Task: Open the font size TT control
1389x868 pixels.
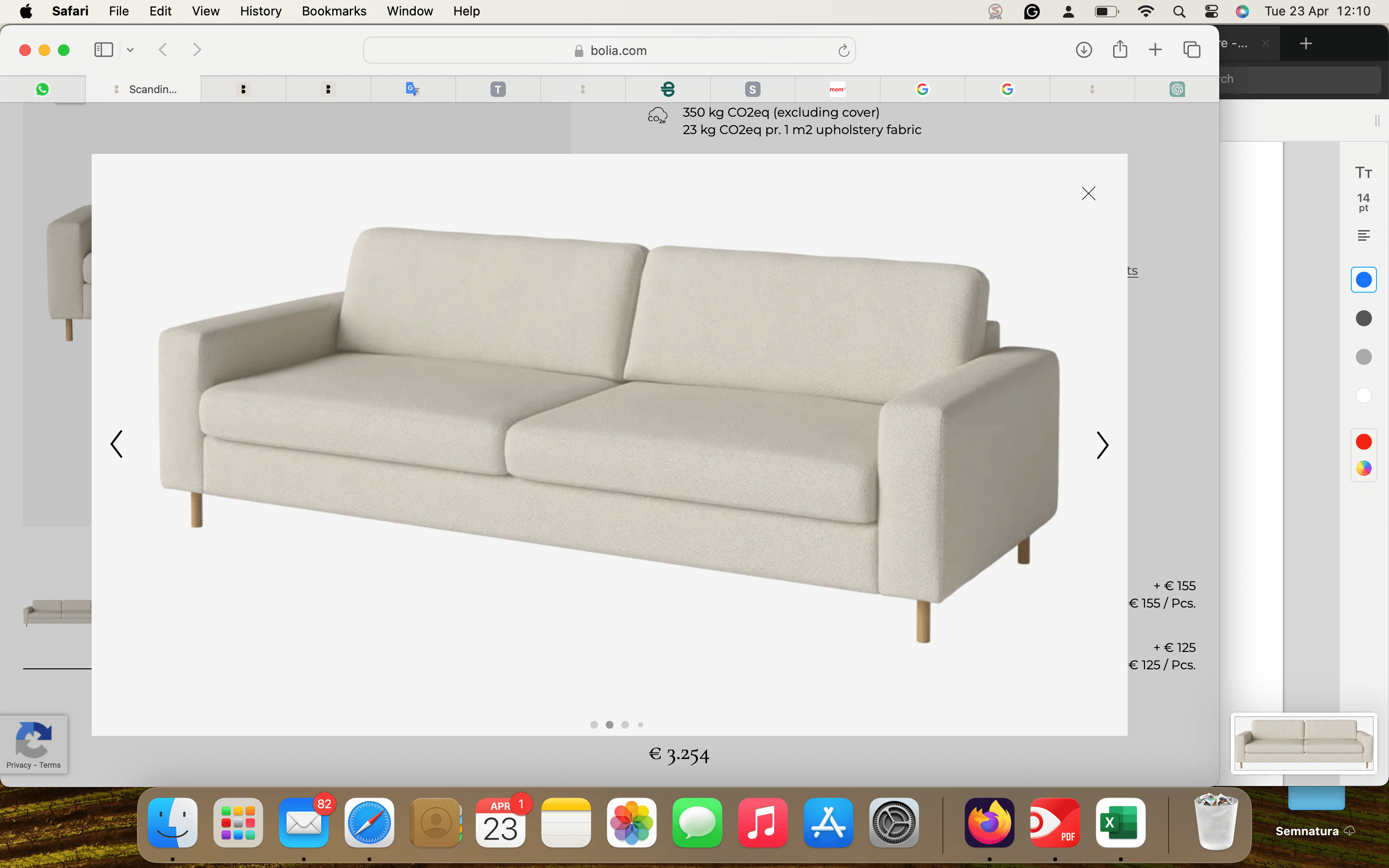Action: [1364, 173]
